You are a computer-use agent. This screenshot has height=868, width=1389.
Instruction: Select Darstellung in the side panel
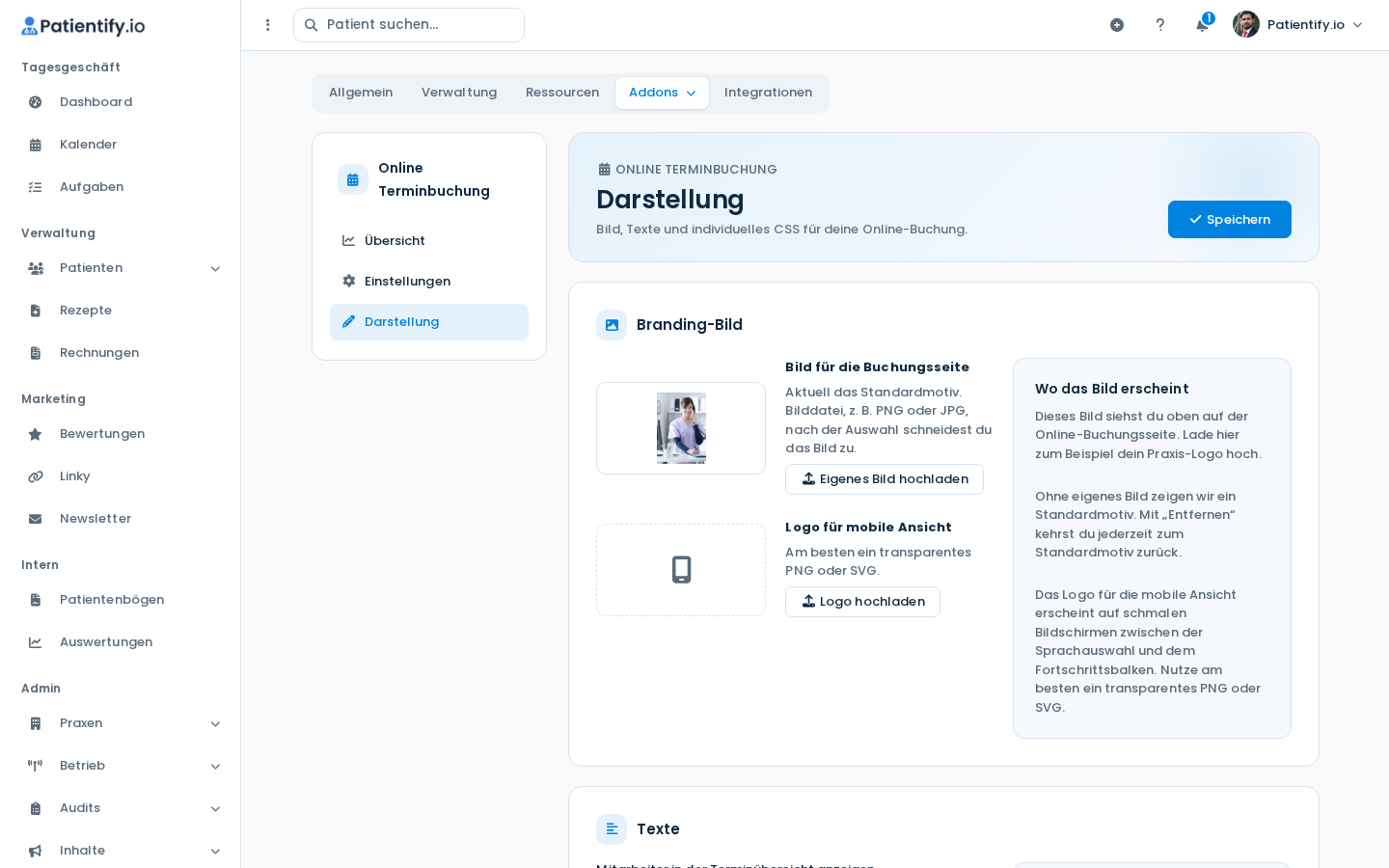pos(429,322)
